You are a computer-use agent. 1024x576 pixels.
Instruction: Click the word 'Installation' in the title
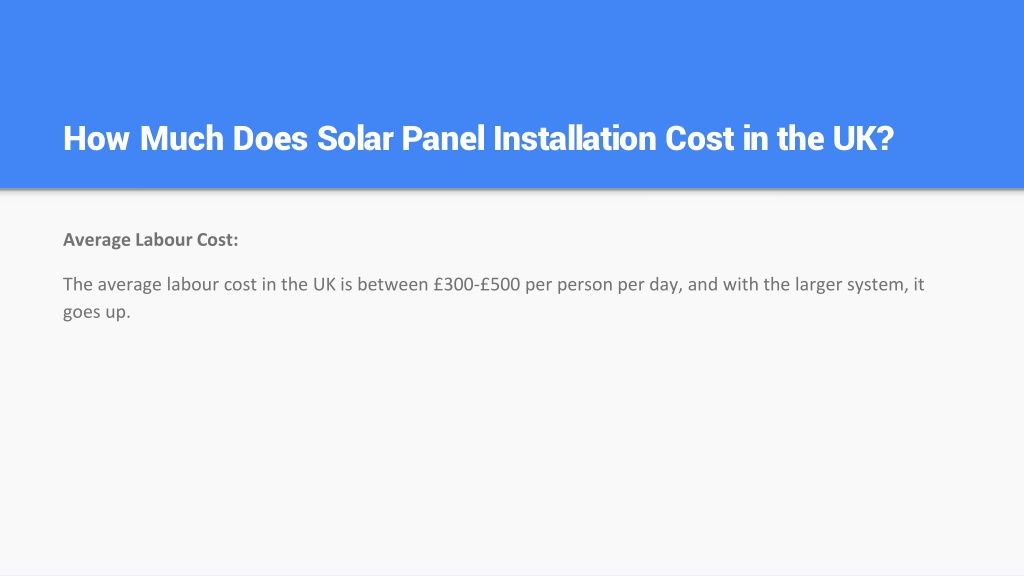[575, 138]
